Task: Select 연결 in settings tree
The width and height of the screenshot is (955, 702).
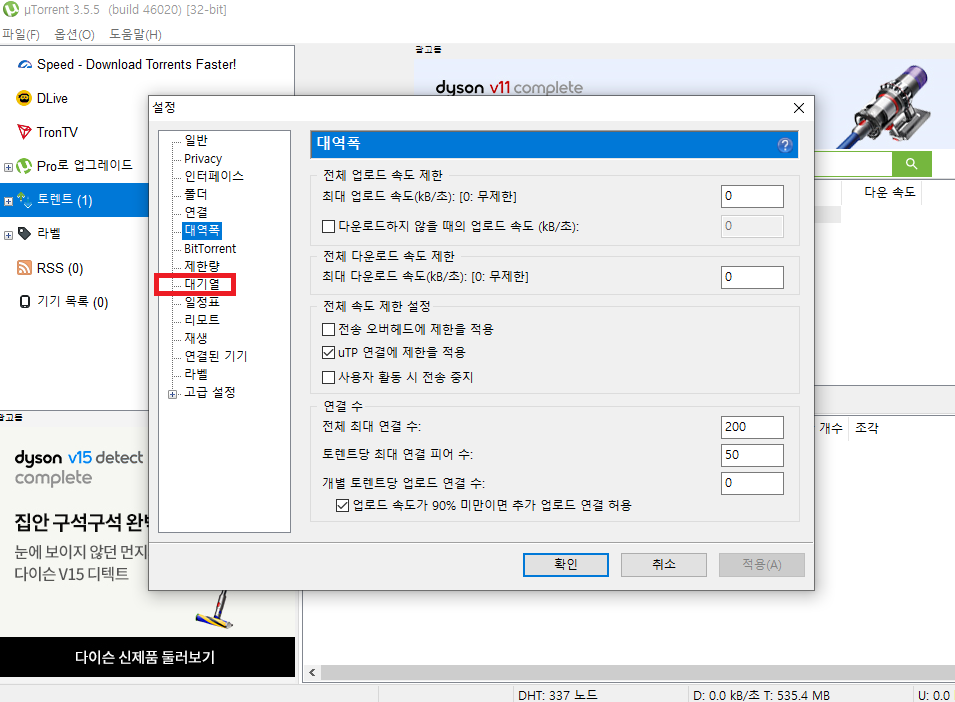Action: pyautogui.click(x=196, y=212)
